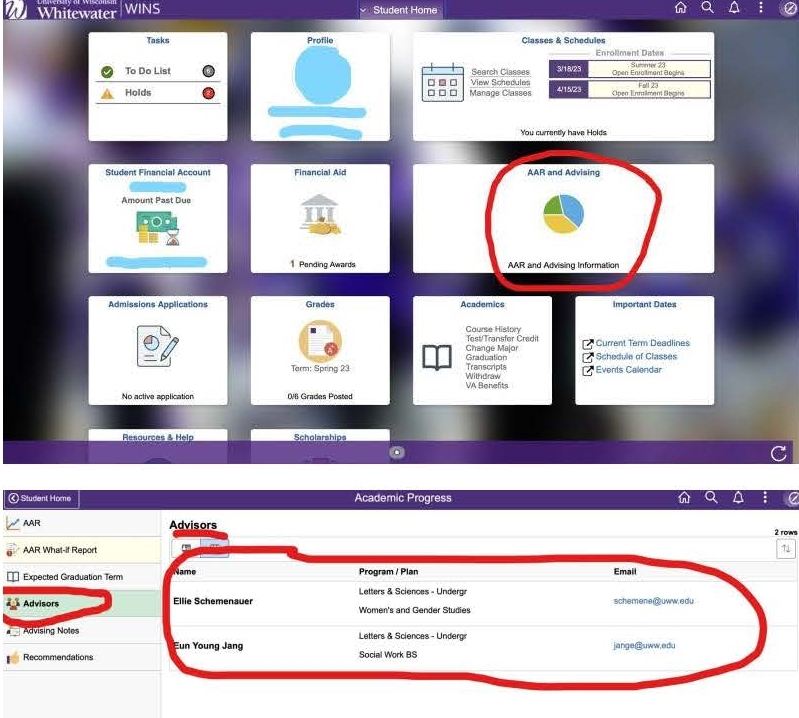Click Home icon in Academic Progress header
Image resolution: width=799 pixels, height=718 pixels.
(x=684, y=497)
